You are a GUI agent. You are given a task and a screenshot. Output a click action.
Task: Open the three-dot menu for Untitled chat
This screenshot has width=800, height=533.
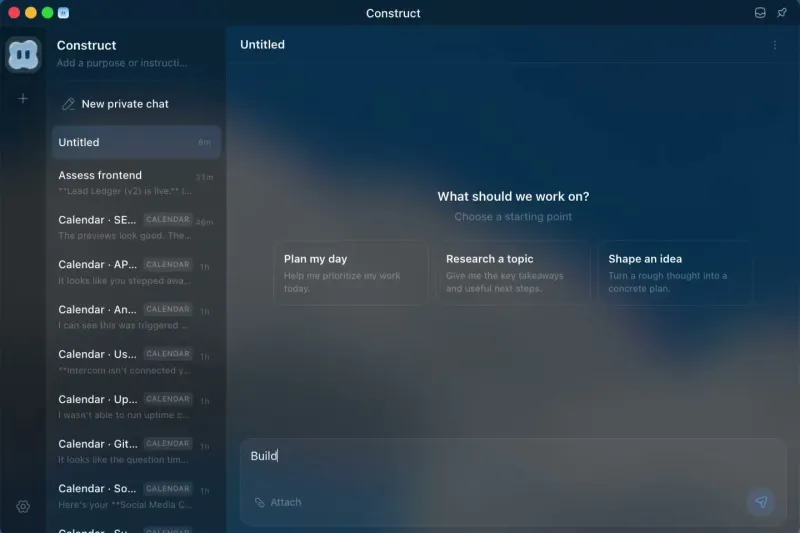click(774, 45)
